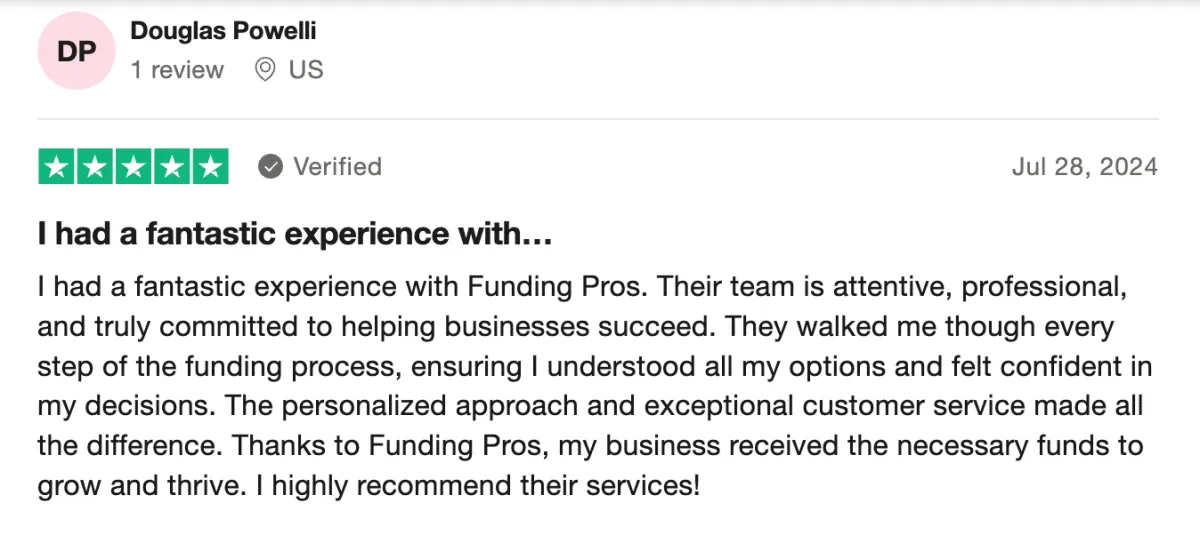Click the 'US' country label

306,70
